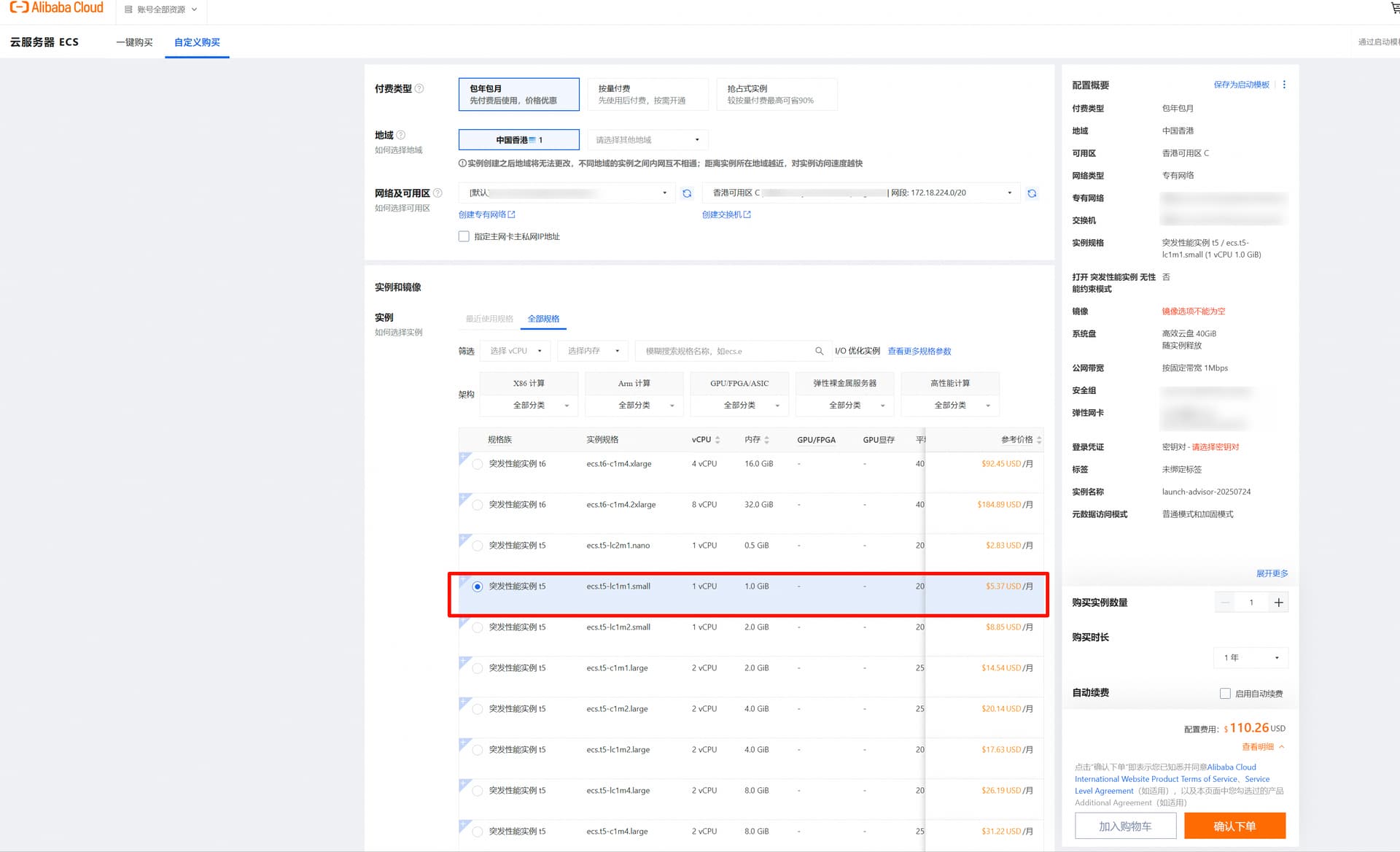The height and width of the screenshot is (852, 1400).
Task: Select radio for ecs.t5-lc1m2.small instance
Action: tap(478, 627)
